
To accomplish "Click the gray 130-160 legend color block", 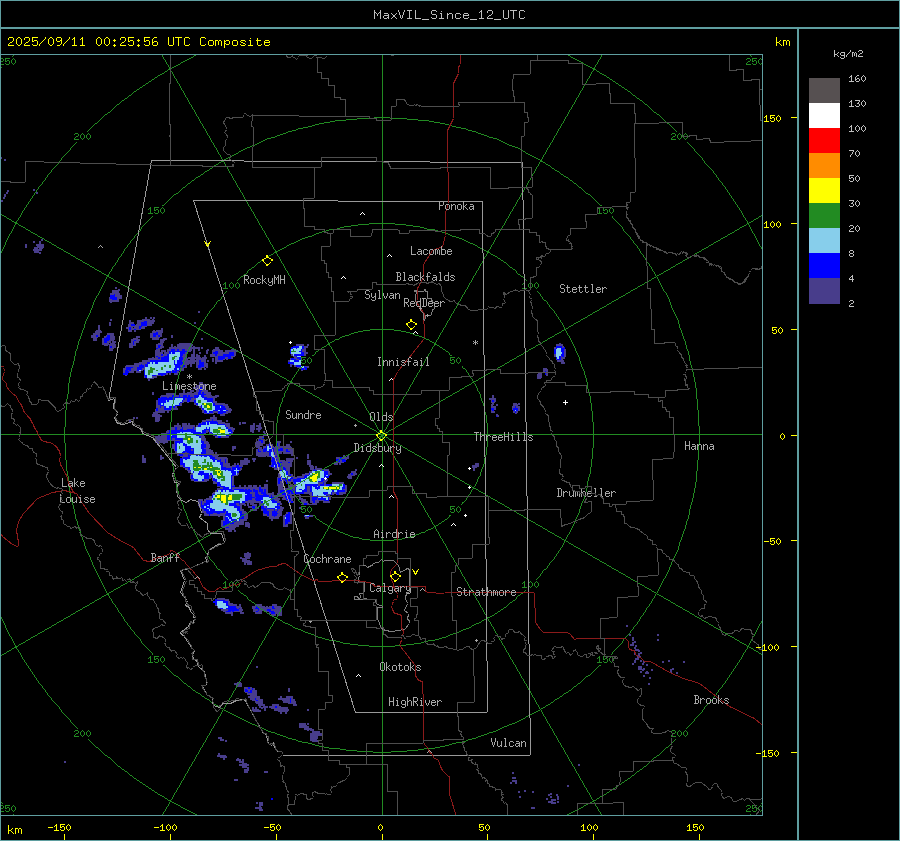I will coord(824,91).
